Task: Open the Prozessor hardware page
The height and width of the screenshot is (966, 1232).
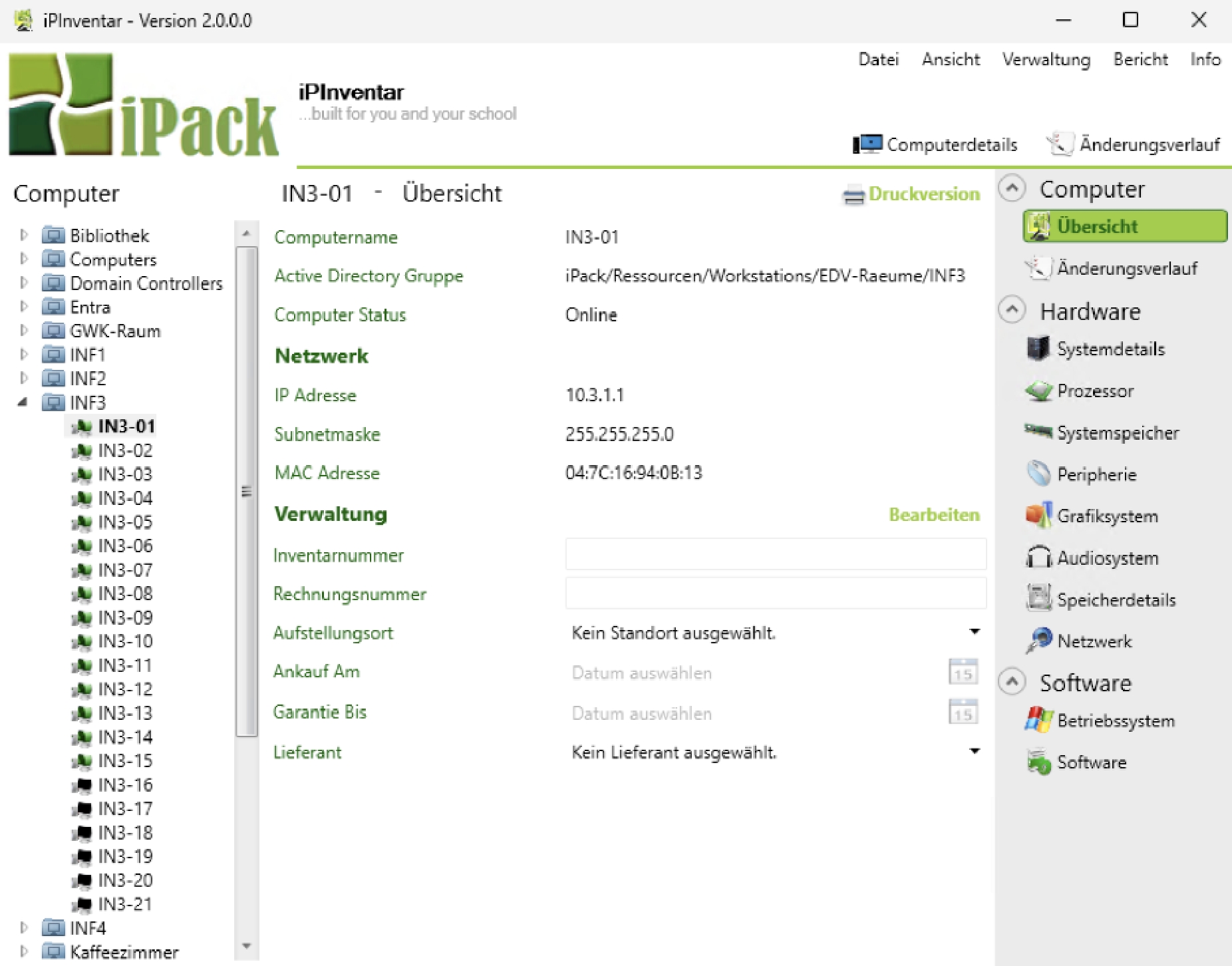Action: (1094, 391)
